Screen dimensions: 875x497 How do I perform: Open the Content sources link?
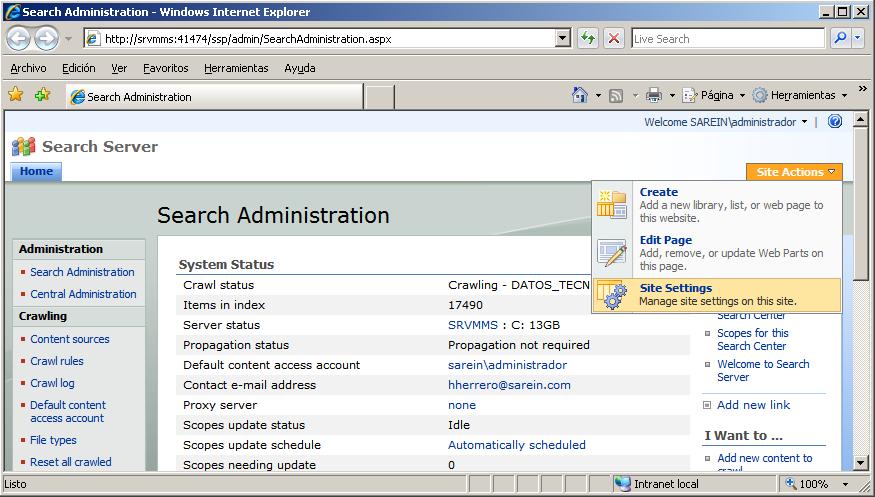pyautogui.click(x=70, y=339)
